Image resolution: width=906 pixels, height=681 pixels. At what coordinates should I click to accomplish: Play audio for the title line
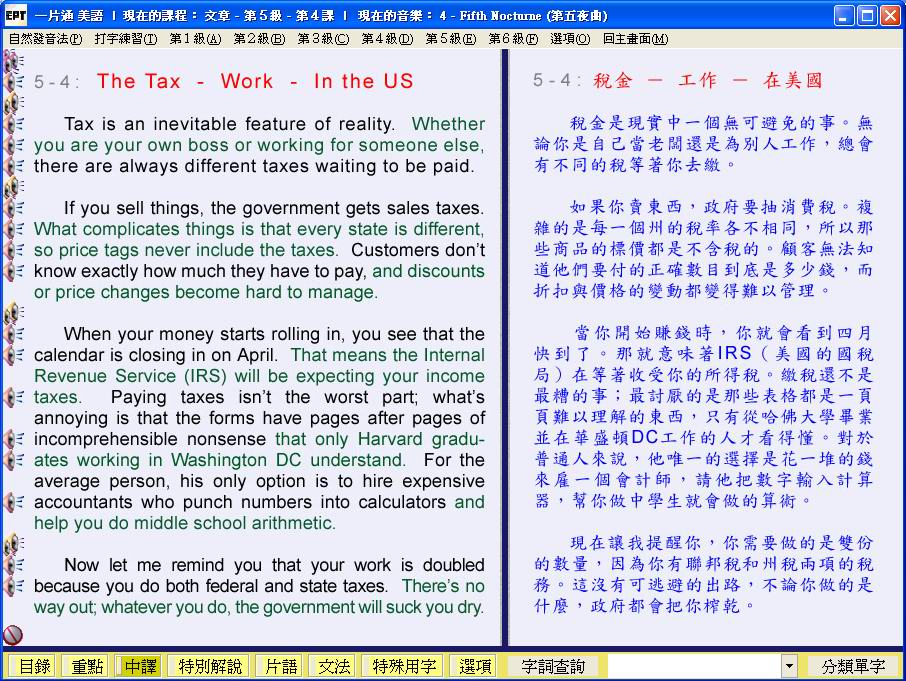[15, 82]
